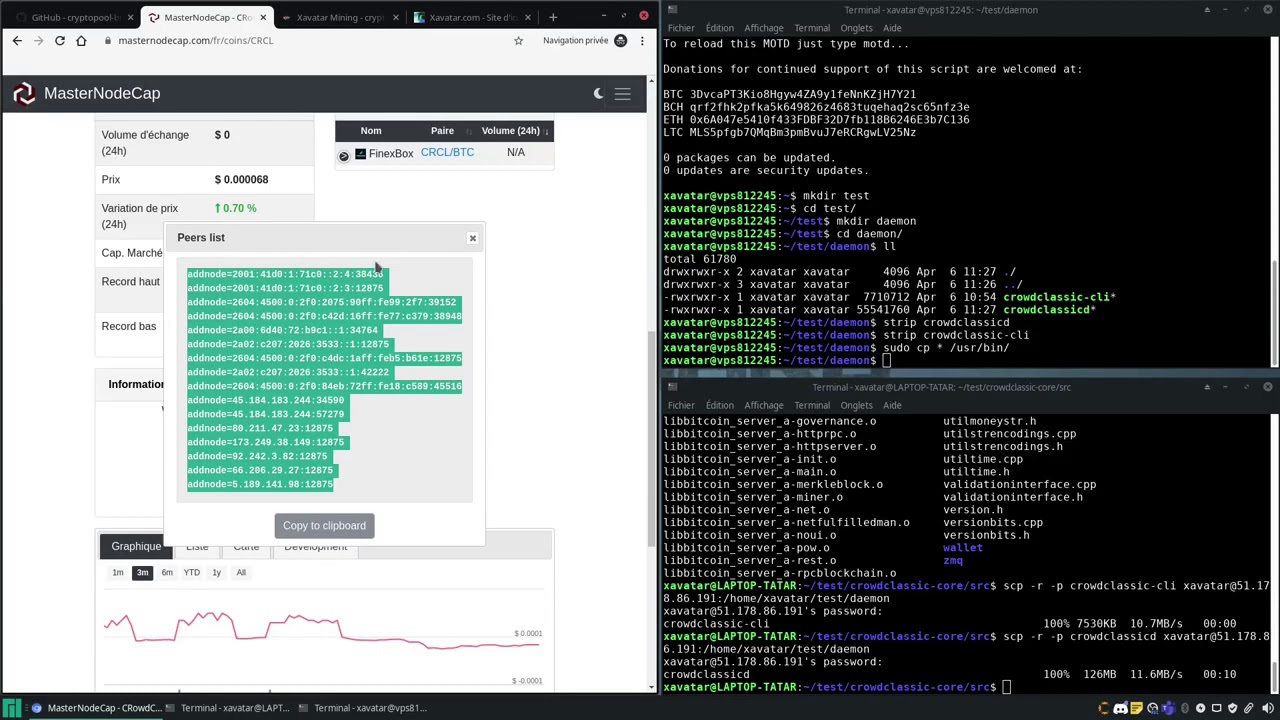Reload the MasterNodeCap page
This screenshot has height=720, width=1280.
point(60,41)
